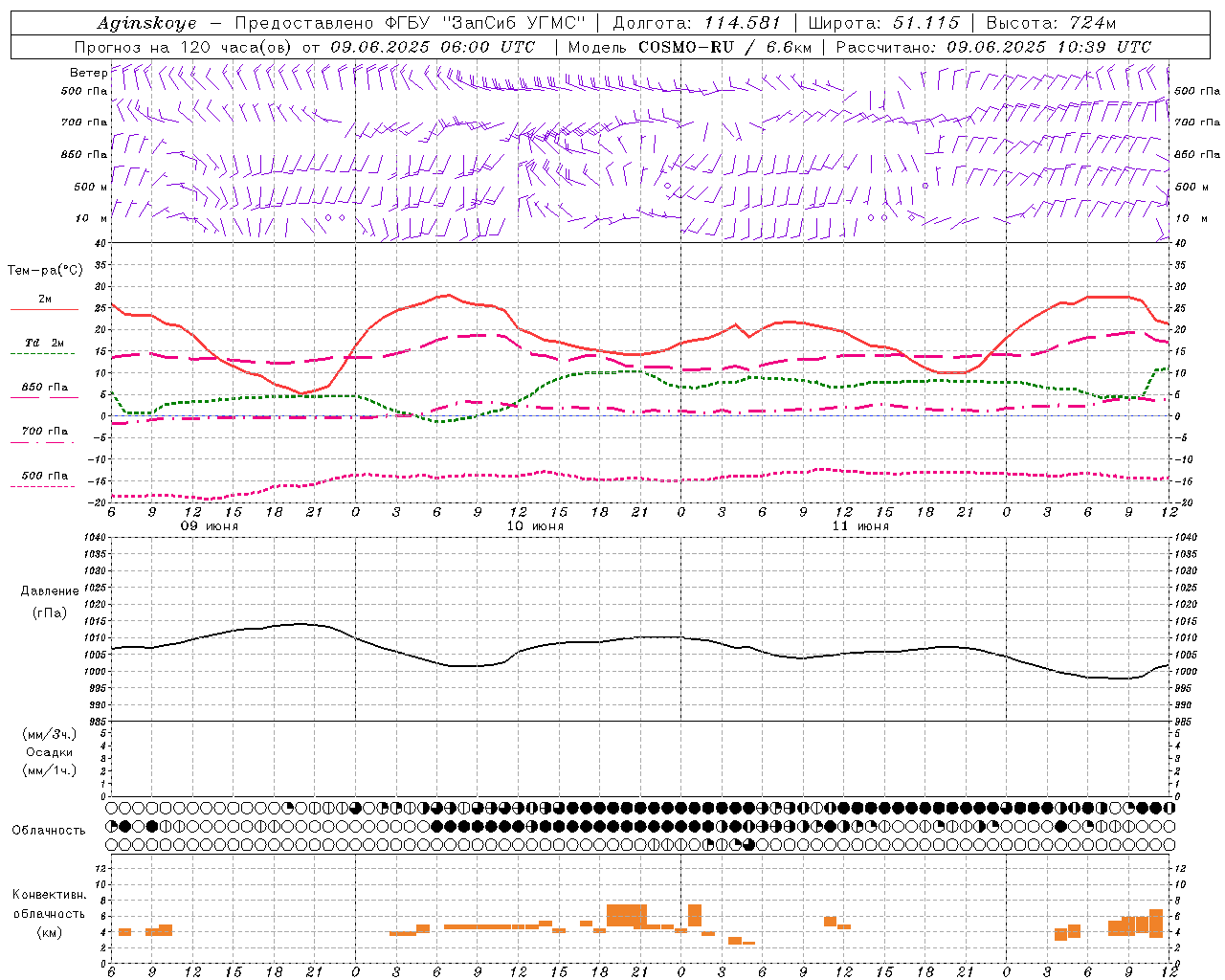Screen dimensions: 1225x980
Task: Click the 'Ветер' wind panel label
Action: click(88, 73)
